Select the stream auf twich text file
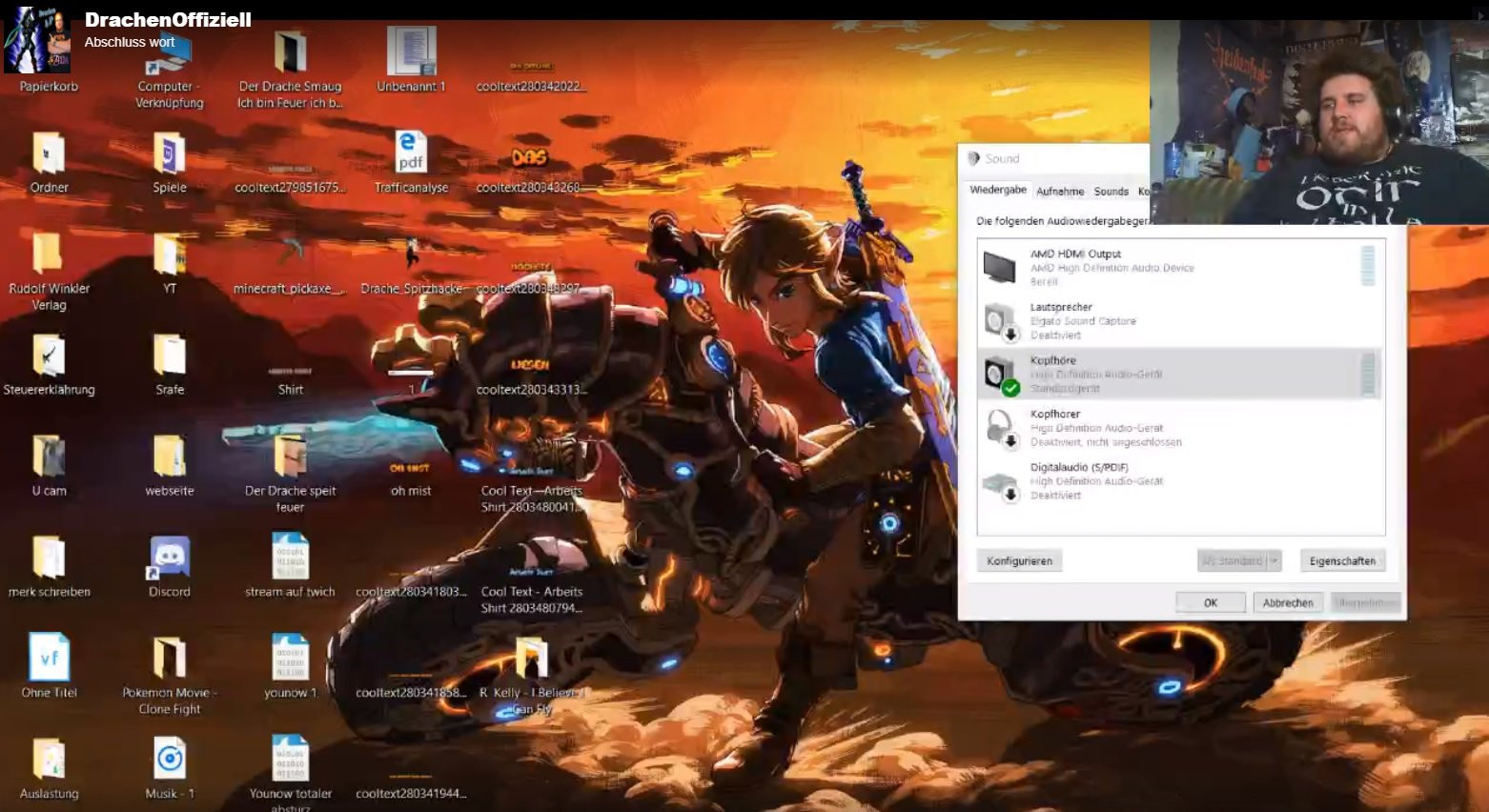Image resolution: width=1489 pixels, height=812 pixels. pyautogui.click(x=290, y=565)
